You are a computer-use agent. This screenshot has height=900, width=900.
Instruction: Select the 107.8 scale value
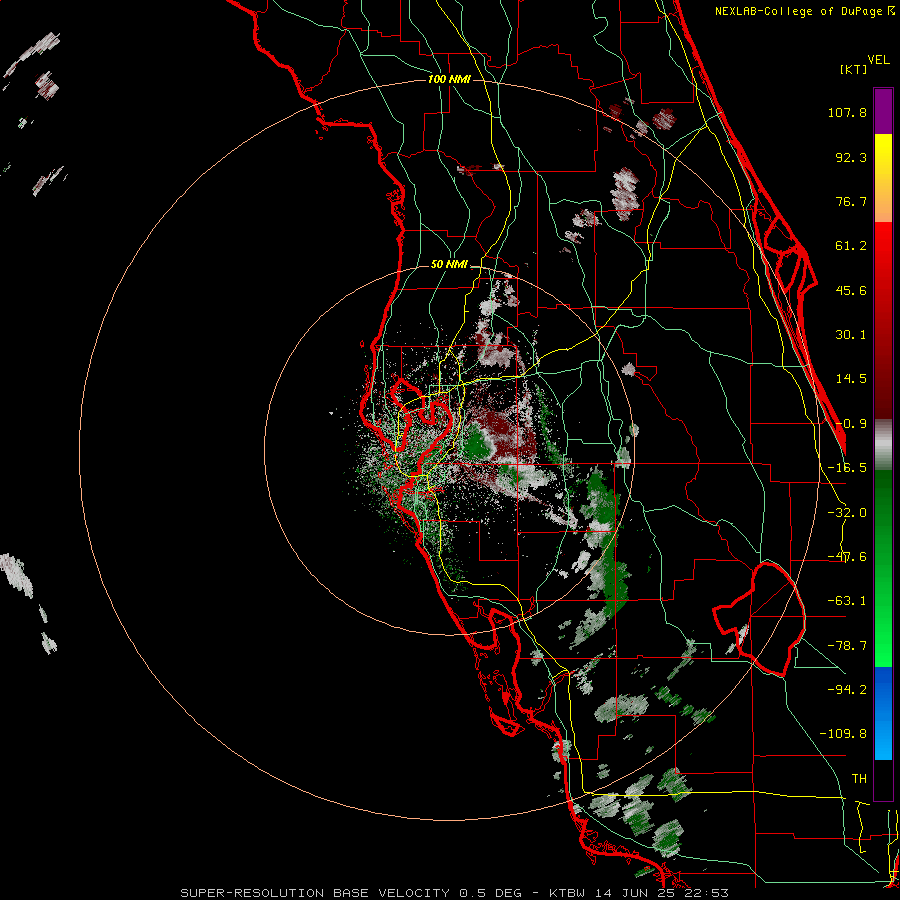tap(847, 112)
